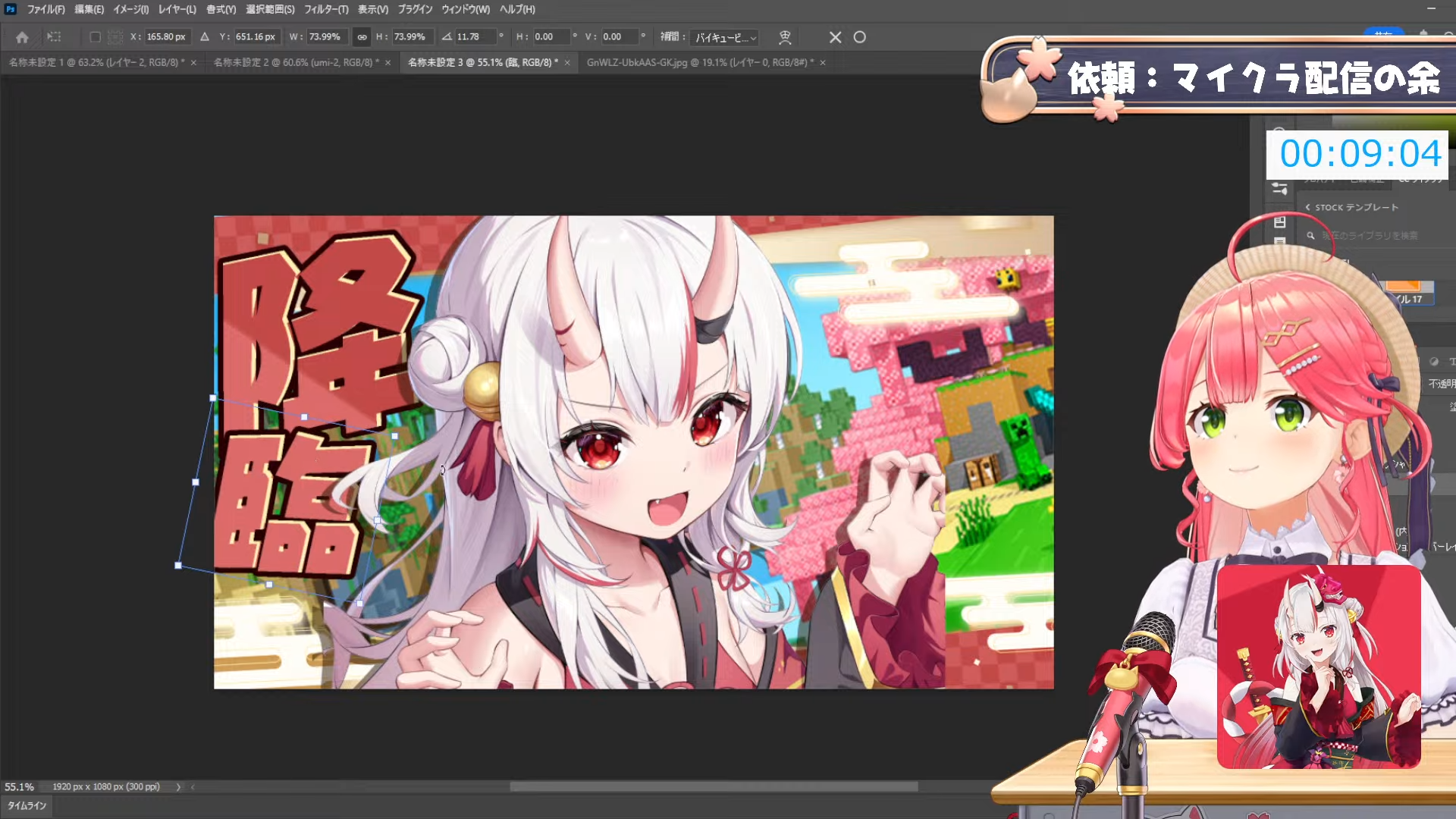The image size is (1456, 819).
Task: Open the ヘルプ(H) menu
Action: (x=517, y=9)
